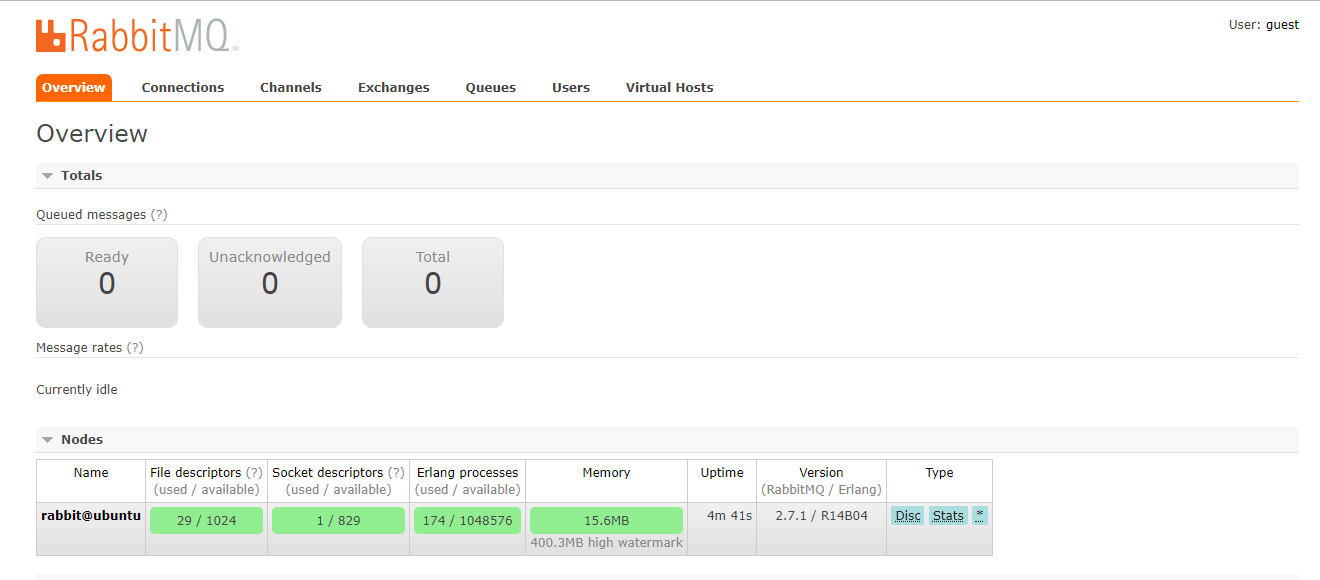Click the 400.3MB high watermark text
This screenshot has width=1320, height=580.
pos(606,542)
